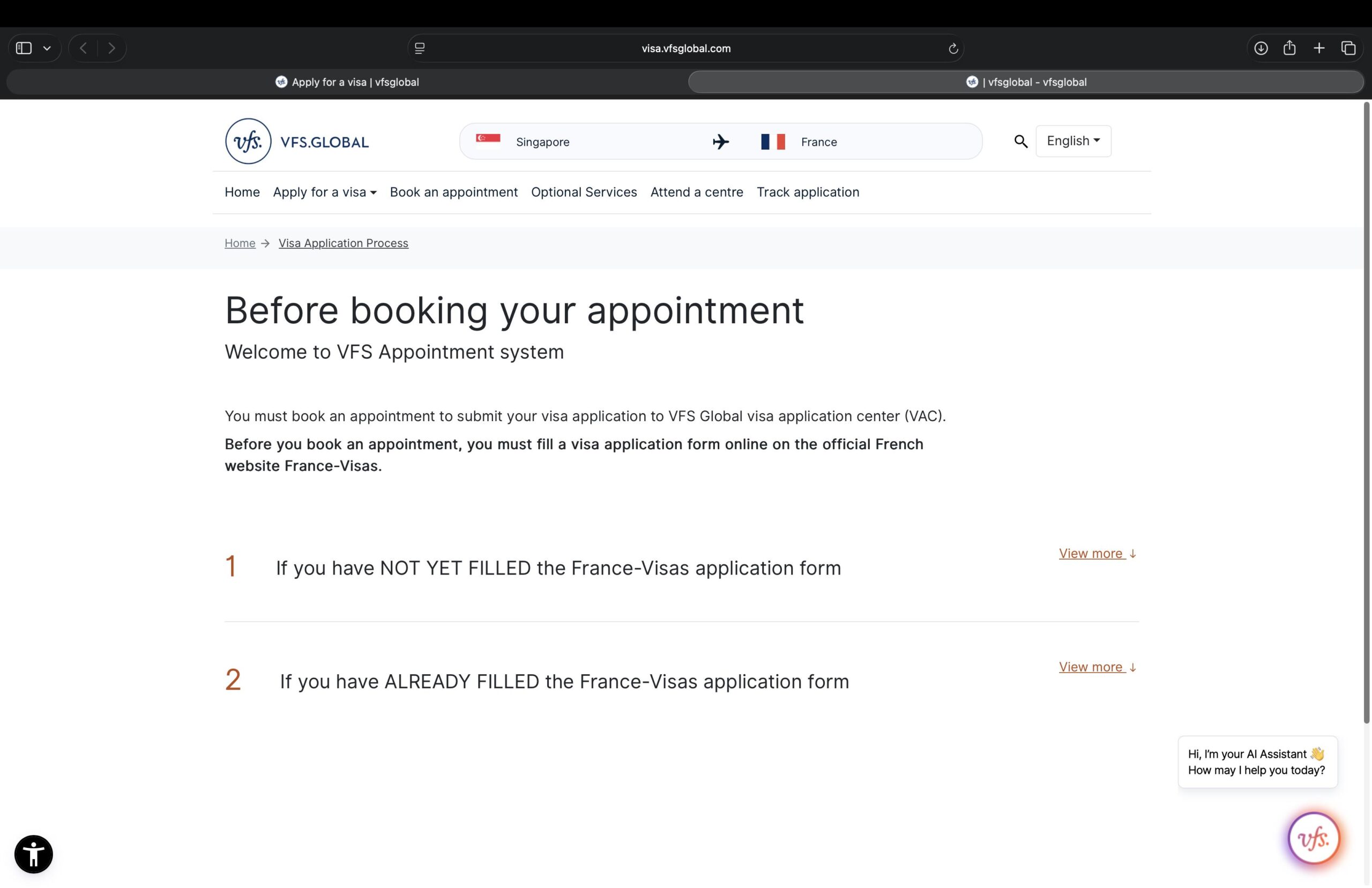The width and height of the screenshot is (1372, 888).
Task: Click the France flag in the route selector
Action: tap(773, 141)
